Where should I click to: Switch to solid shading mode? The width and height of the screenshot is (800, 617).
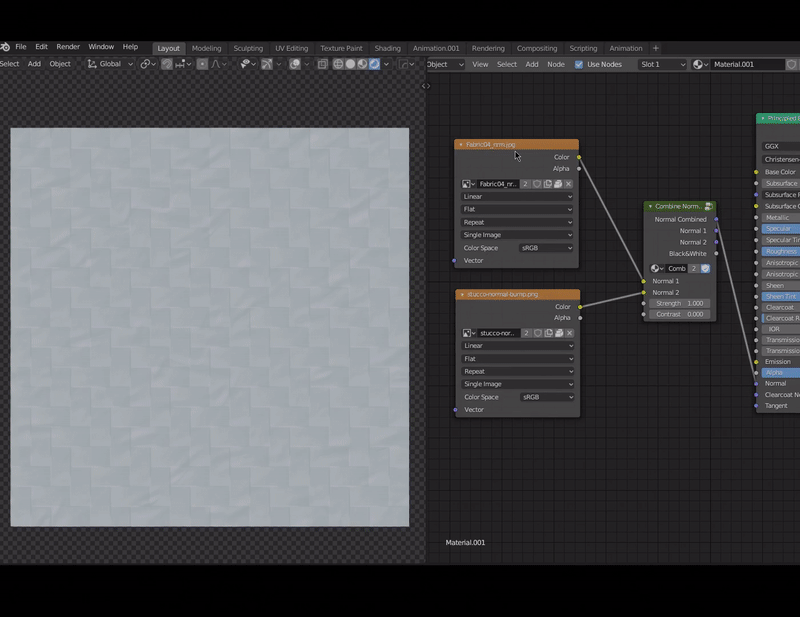click(350, 64)
